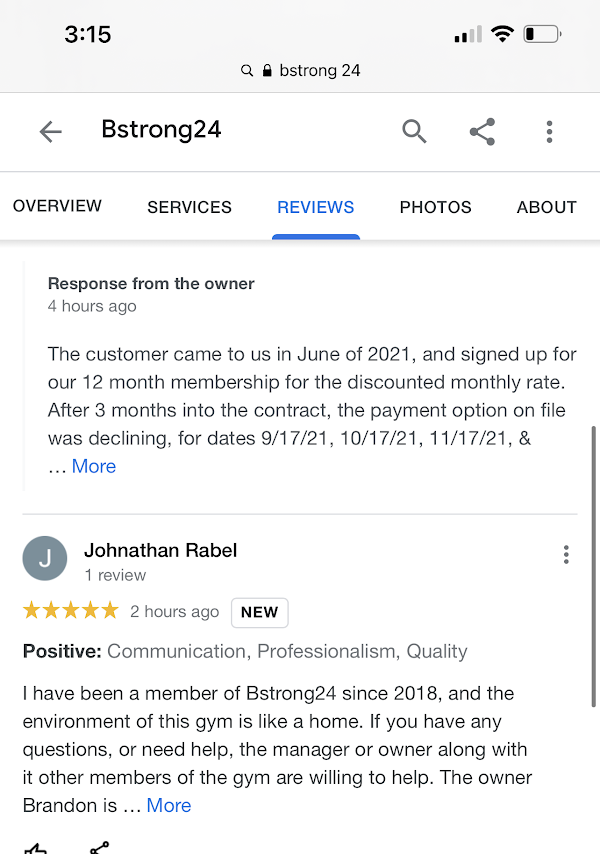Expand Johnathan Rabel's review text with More
The height and width of the screenshot is (854, 600).
[169, 805]
